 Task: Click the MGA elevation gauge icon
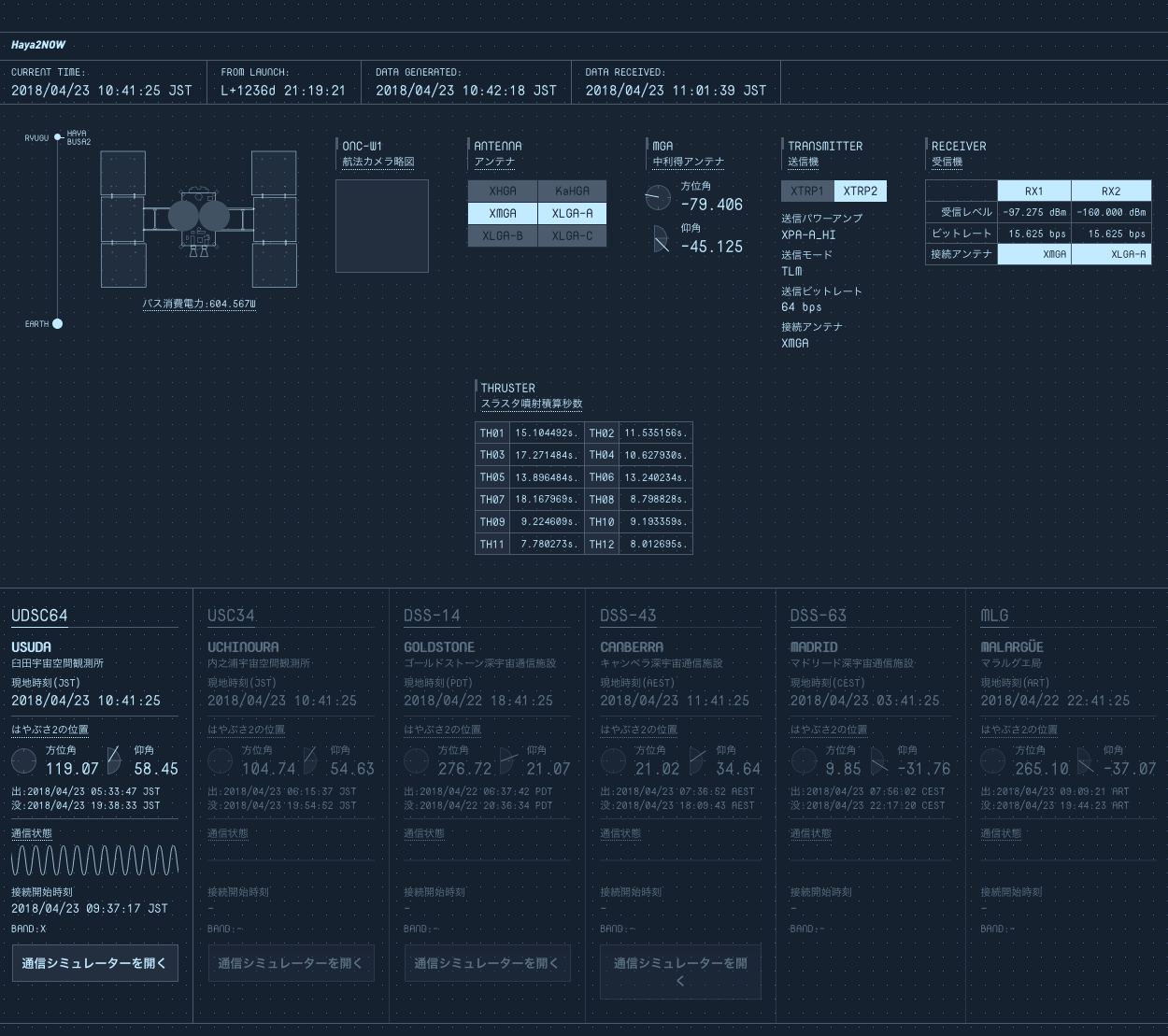(661, 239)
